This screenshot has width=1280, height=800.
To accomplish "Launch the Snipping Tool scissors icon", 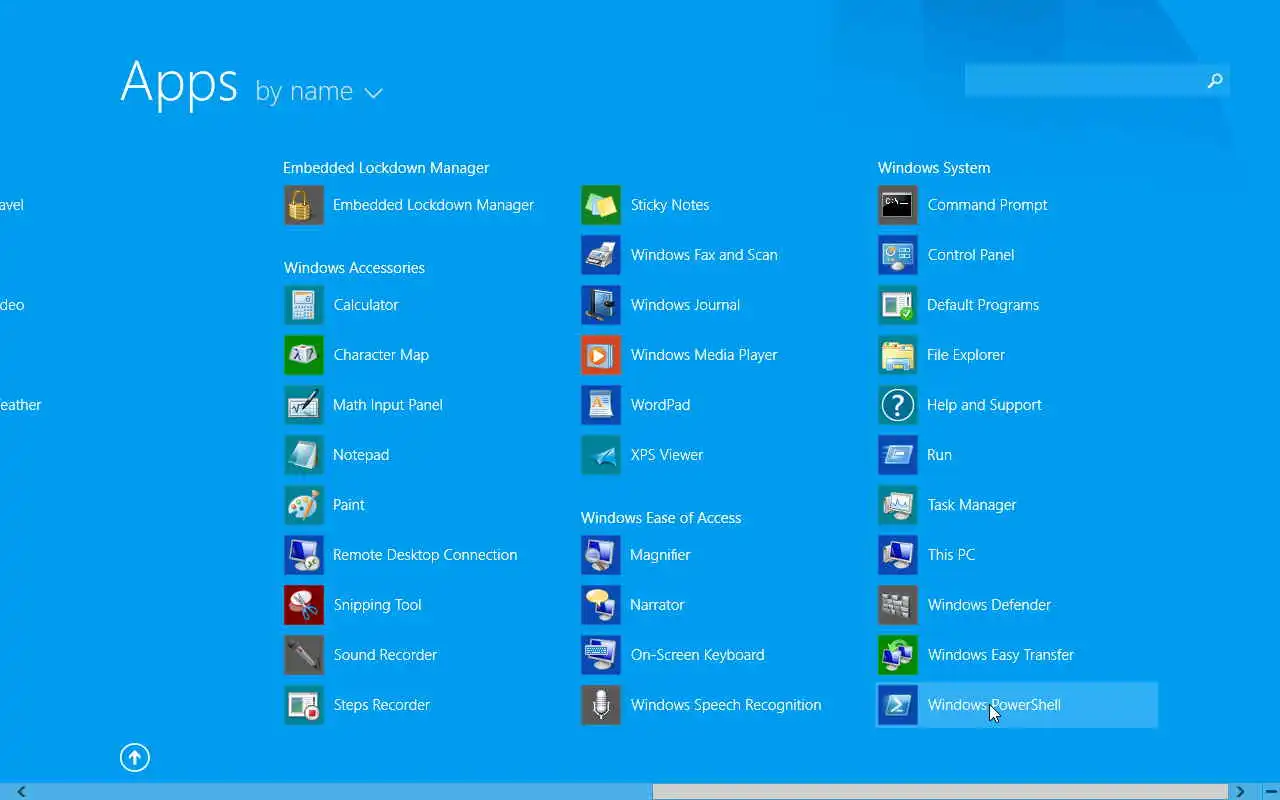I will [303, 605].
